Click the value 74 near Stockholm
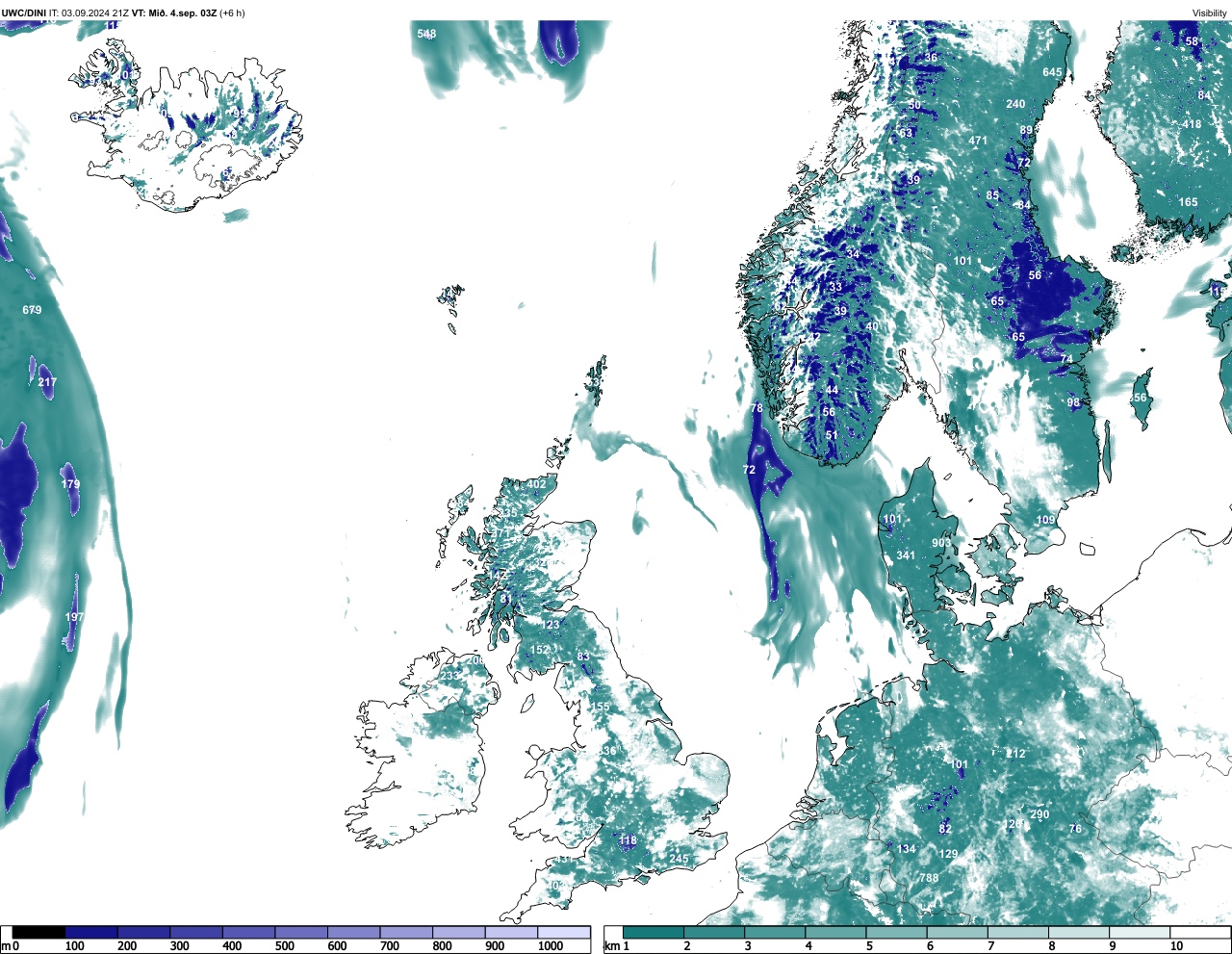The image size is (1232, 954). pyautogui.click(x=1066, y=359)
